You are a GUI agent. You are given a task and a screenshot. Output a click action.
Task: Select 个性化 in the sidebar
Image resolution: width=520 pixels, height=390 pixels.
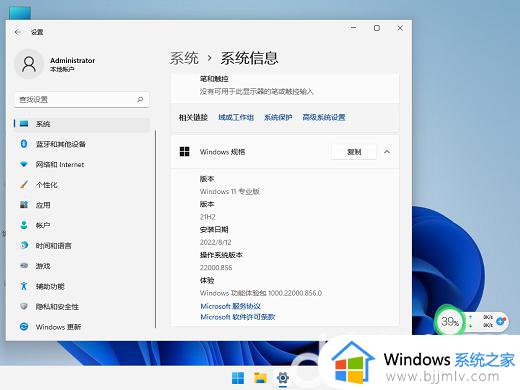point(46,185)
